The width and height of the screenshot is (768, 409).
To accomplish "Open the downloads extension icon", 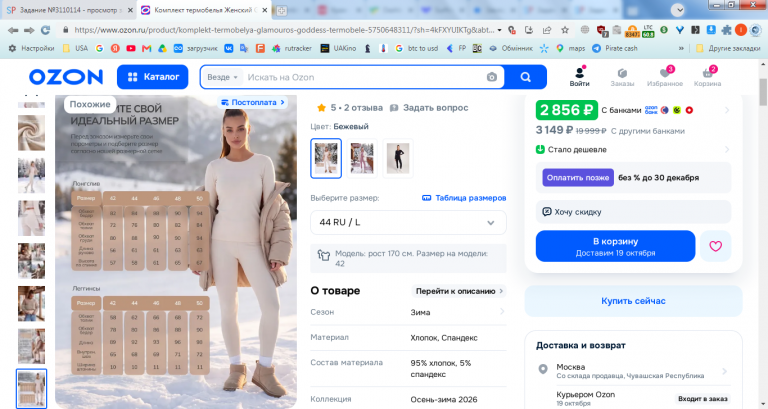I will (711, 30).
